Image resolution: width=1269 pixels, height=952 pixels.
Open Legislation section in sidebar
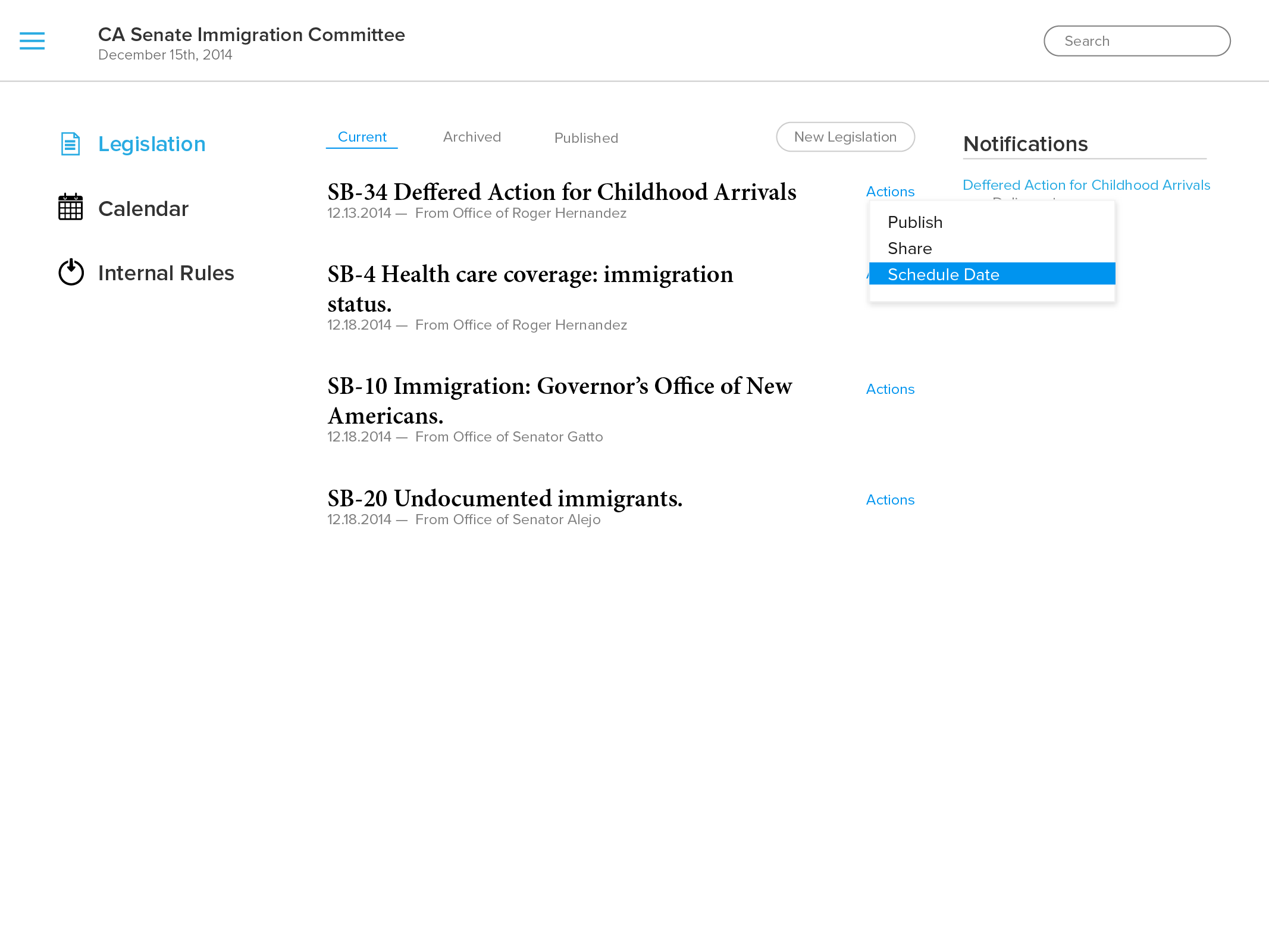152,144
